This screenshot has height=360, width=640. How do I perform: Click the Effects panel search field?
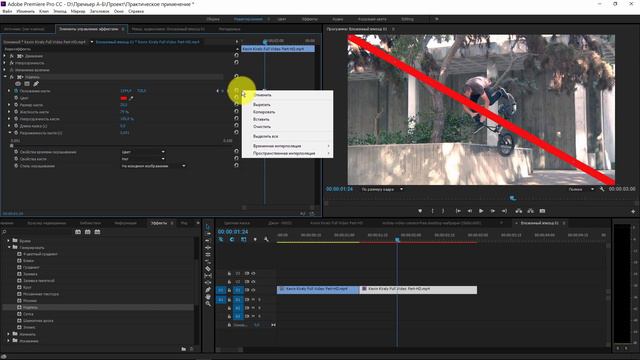coord(37,232)
